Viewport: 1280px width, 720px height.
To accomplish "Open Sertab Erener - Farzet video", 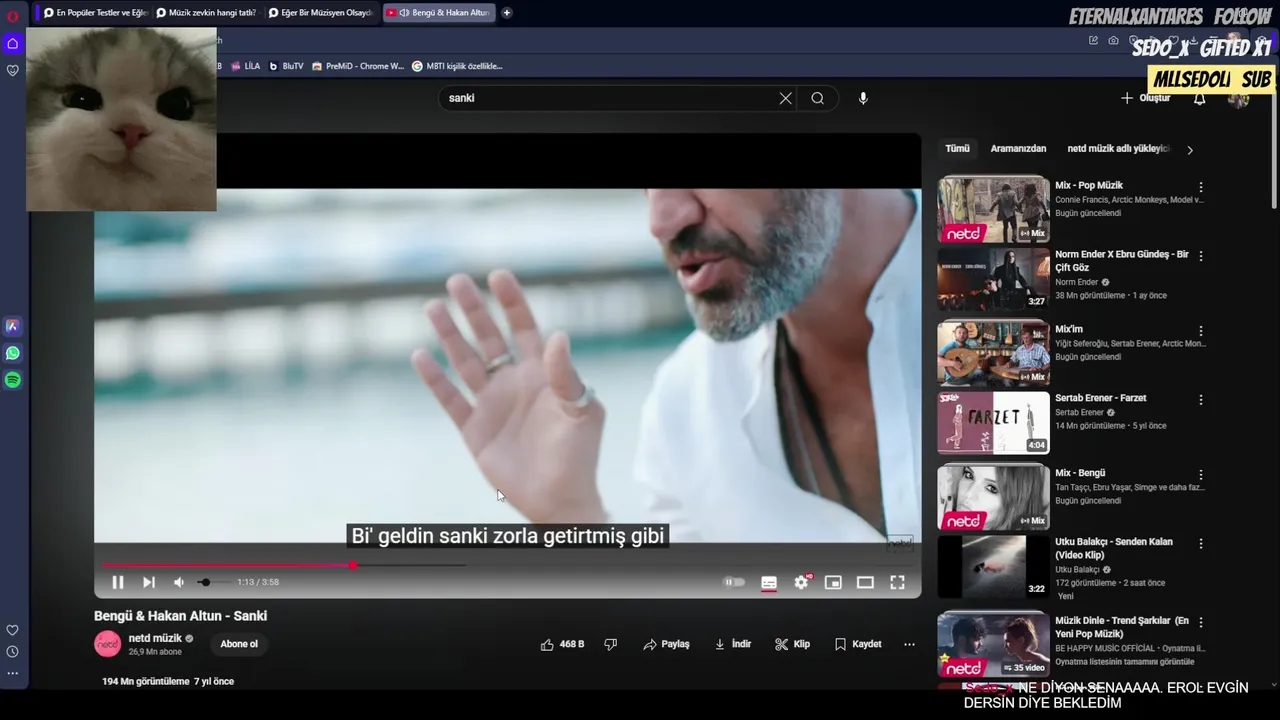I will [x=993, y=422].
